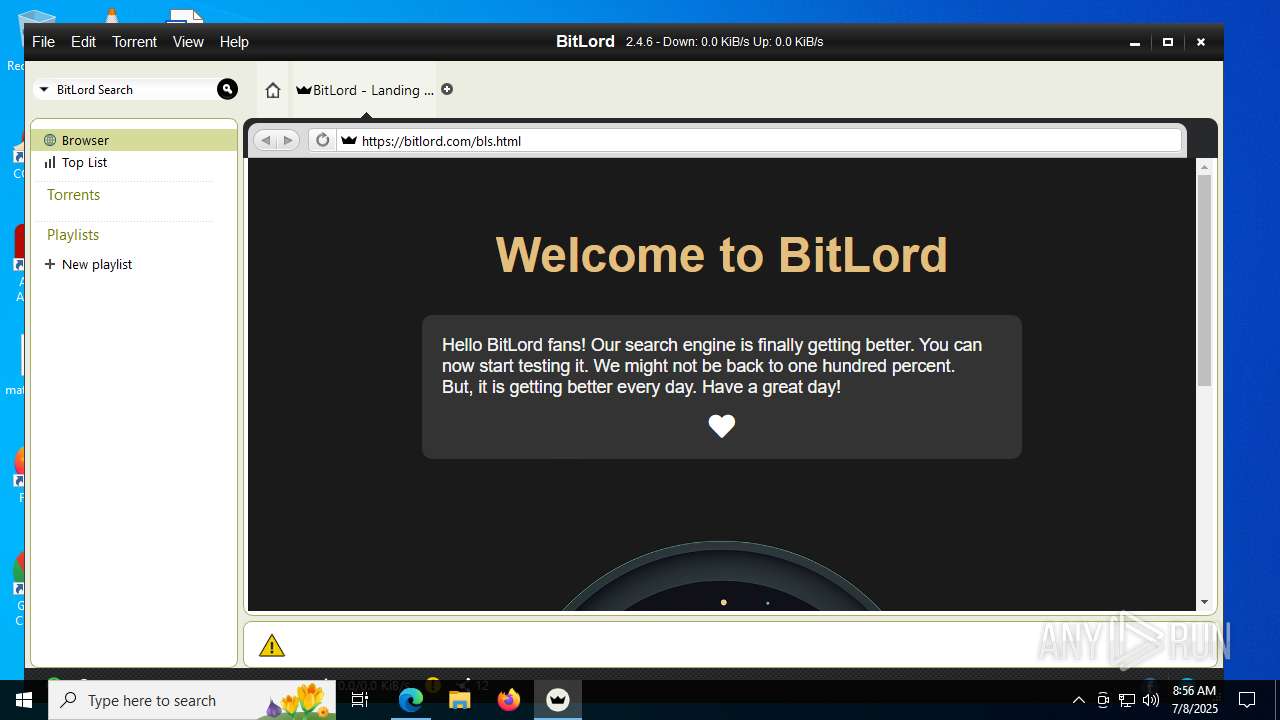
Task: Click the yellow warning triangle icon
Action: tap(272, 646)
